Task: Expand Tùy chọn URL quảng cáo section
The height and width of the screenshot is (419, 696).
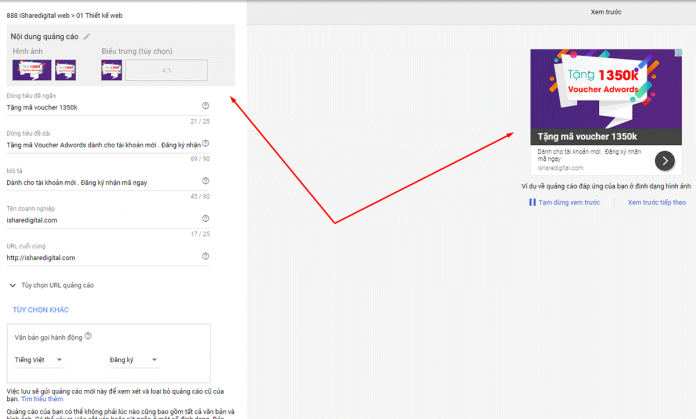Action: click(51, 285)
